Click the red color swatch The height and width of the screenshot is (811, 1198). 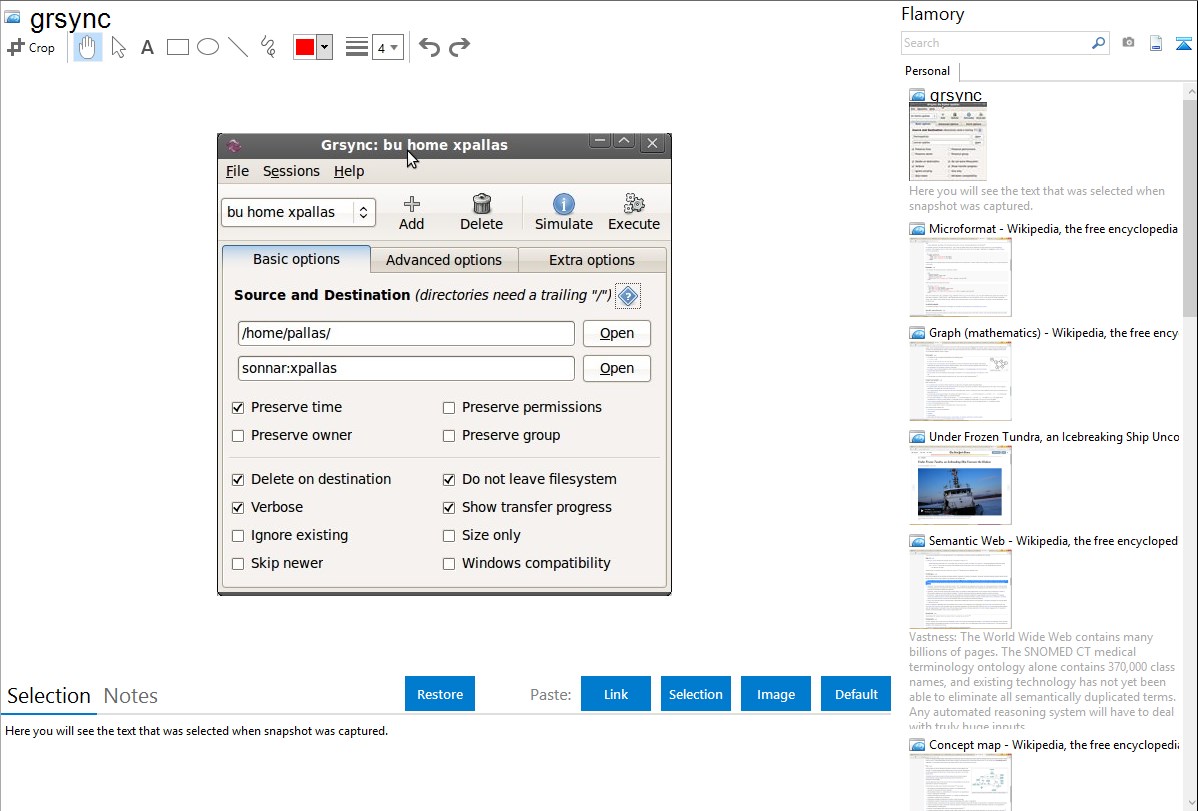[305, 47]
